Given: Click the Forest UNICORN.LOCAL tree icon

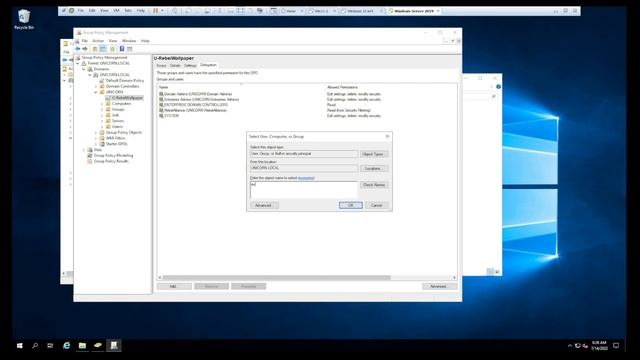Looking at the screenshot, I should click(x=84, y=63).
